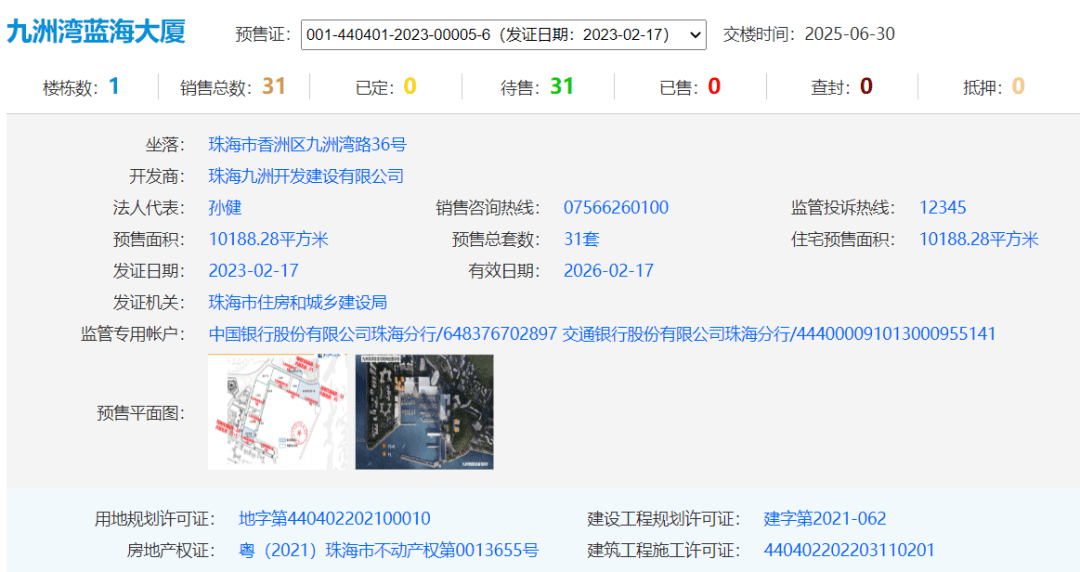This screenshot has height=572, width=1080.
Task: Open the 预售证 permit number dropdown
Action: pyautogui.click(x=503, y=34)
